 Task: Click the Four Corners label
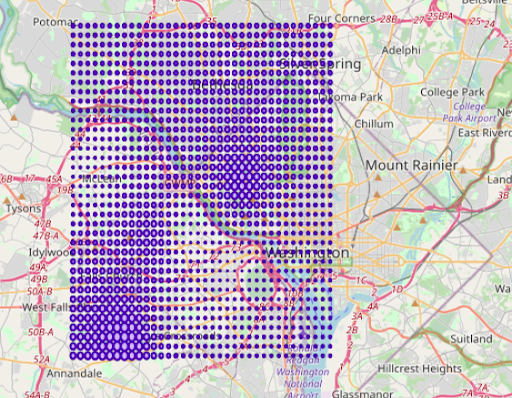tap(342, 18)
